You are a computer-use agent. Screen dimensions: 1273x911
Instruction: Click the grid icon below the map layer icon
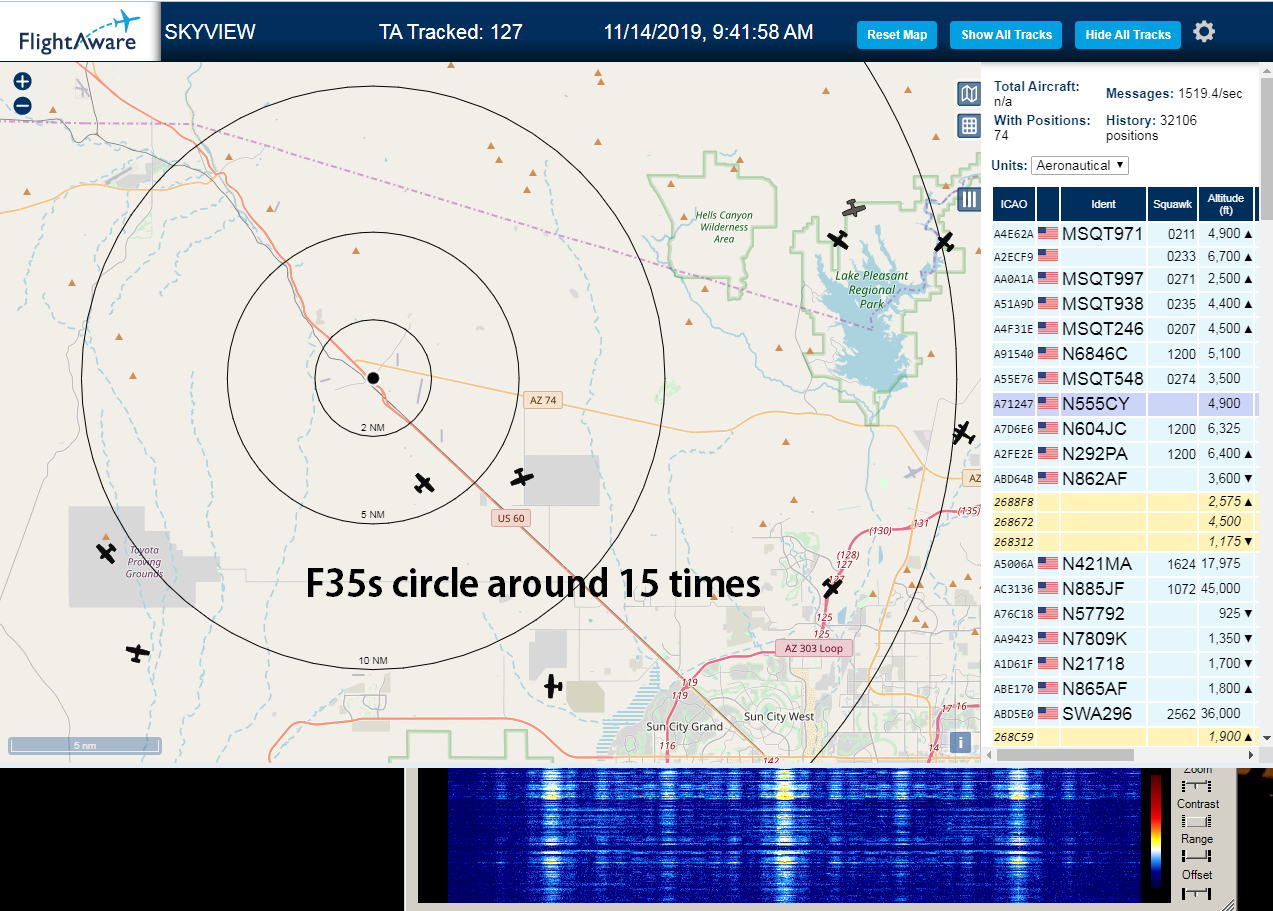(969, 125)
